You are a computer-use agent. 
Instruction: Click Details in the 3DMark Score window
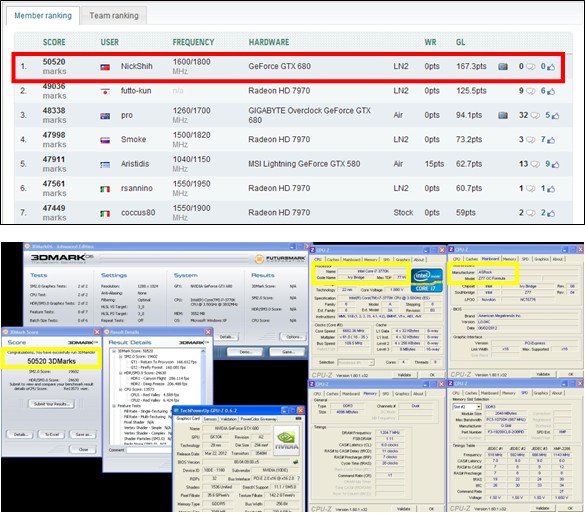coord(20,435)
